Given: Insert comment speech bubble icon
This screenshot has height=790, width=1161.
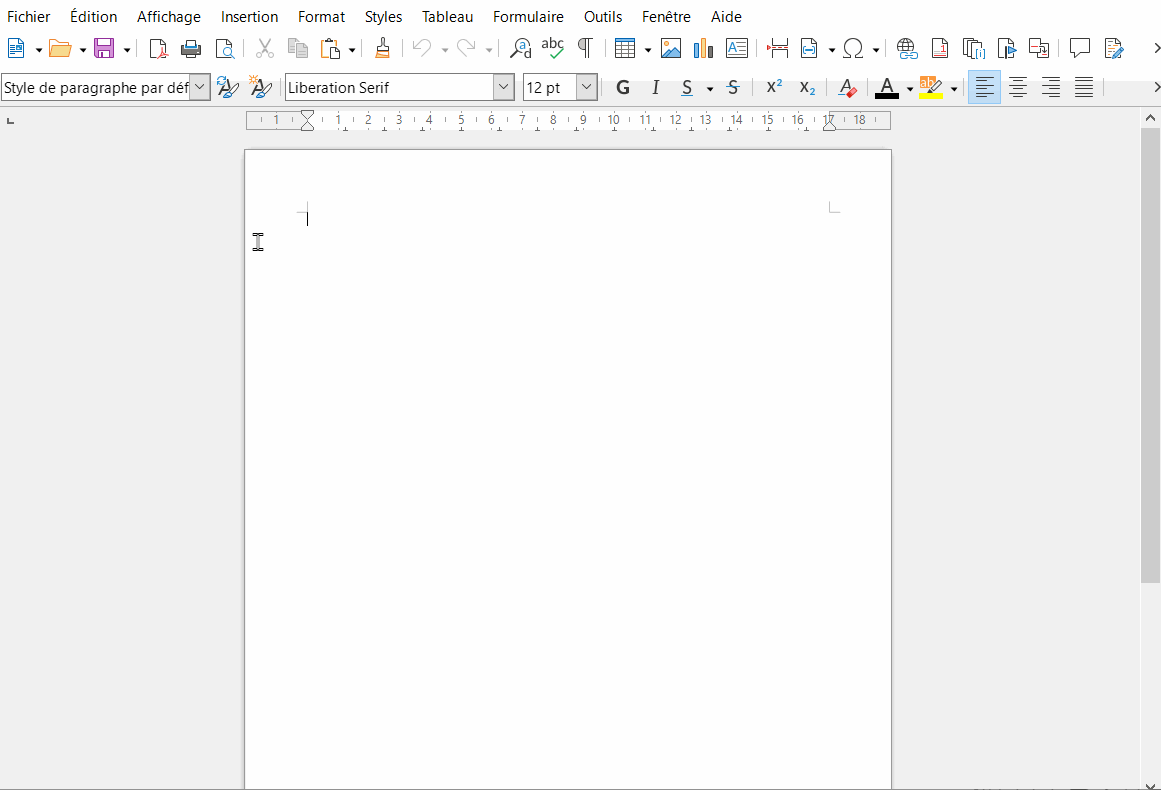Looking at the screenshot, I should coord(1080,49).
